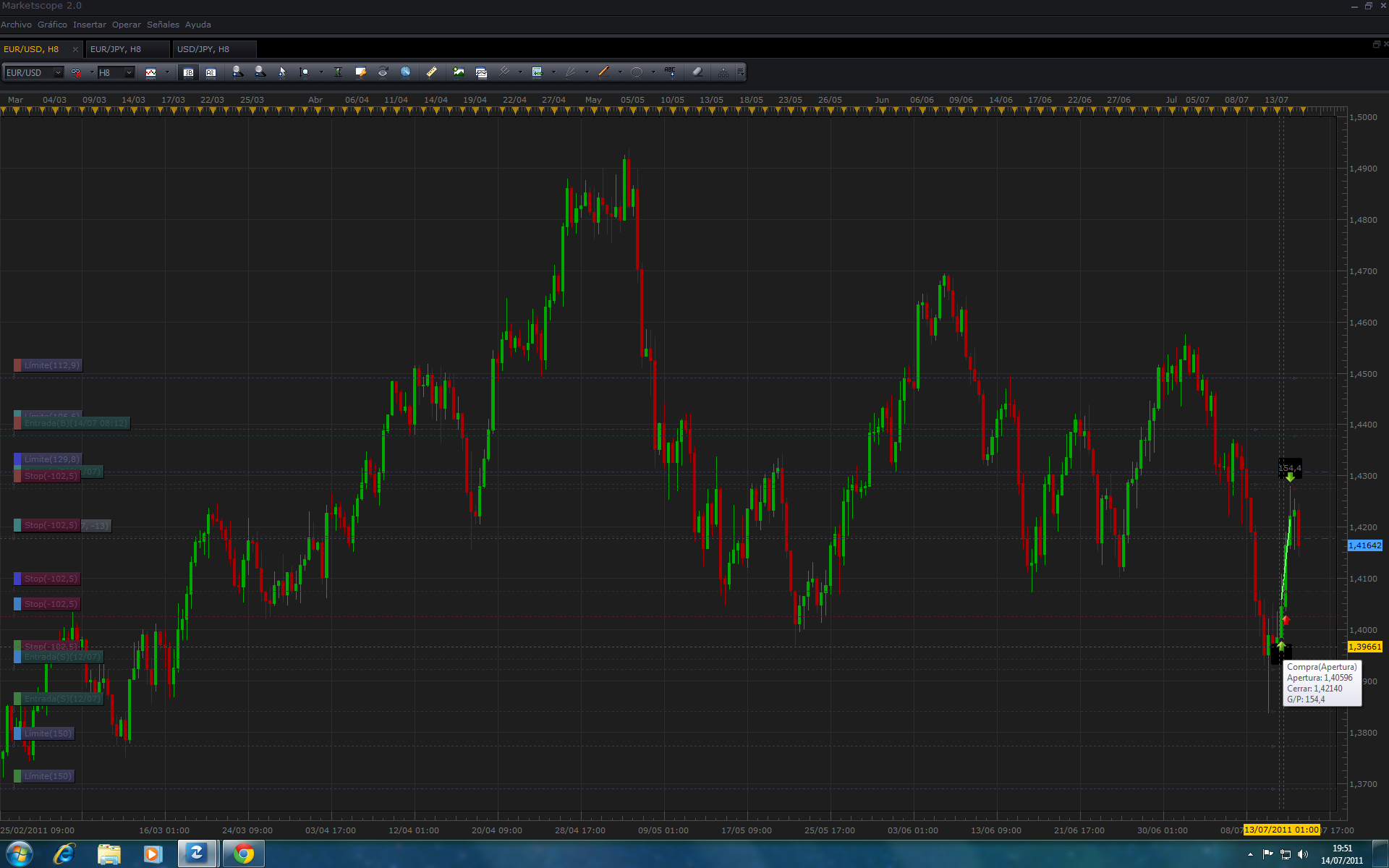
Task: Open the H8 timeframe dropdown
Action: coord(129,72)
